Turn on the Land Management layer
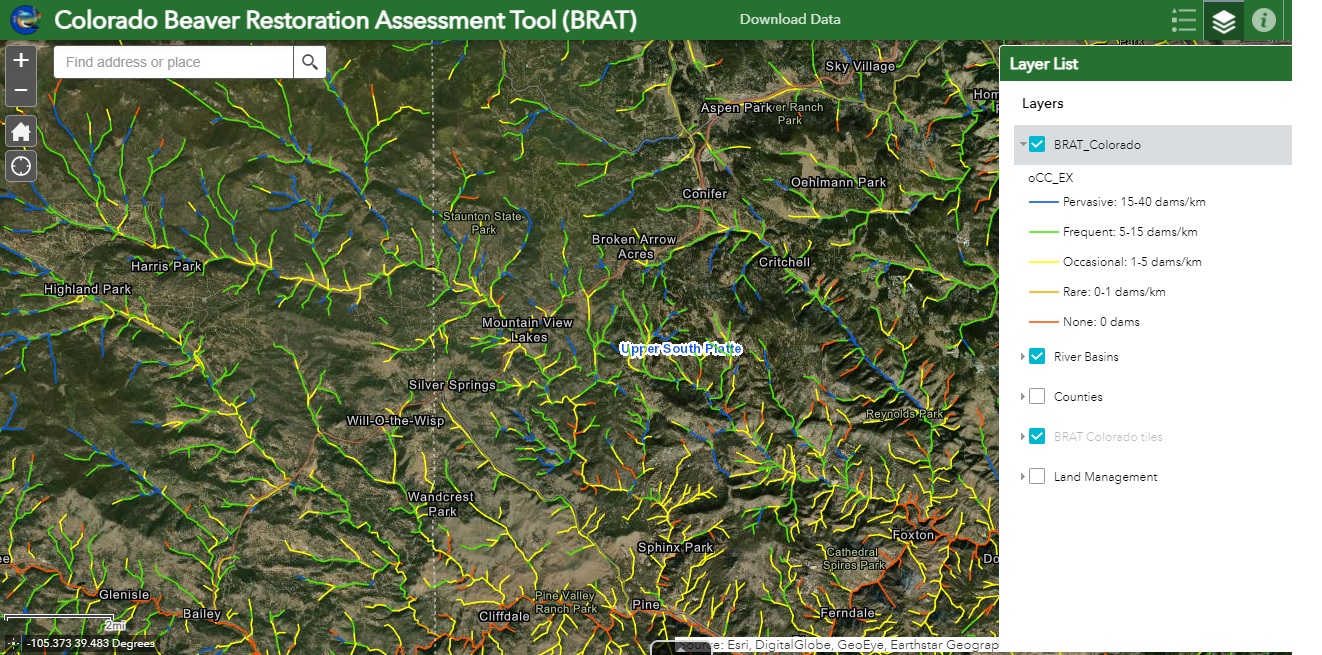Screen dimensions: 1322x655 tap(1037, 477)
